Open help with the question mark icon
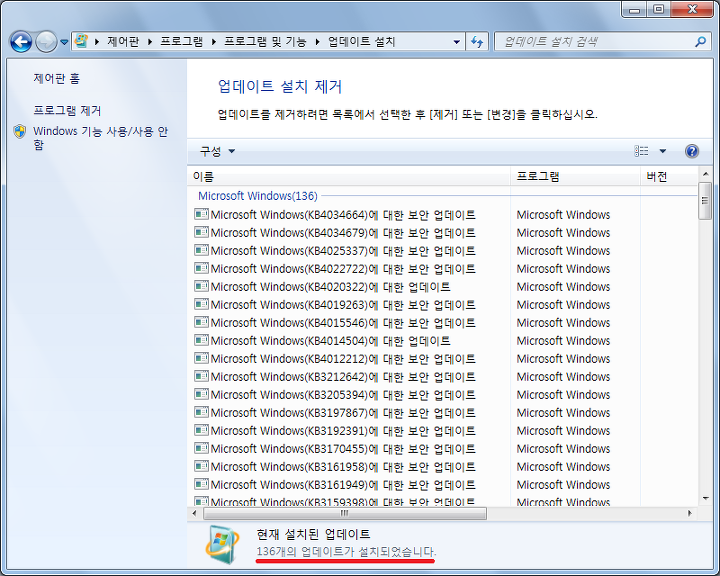 [692, 151]
